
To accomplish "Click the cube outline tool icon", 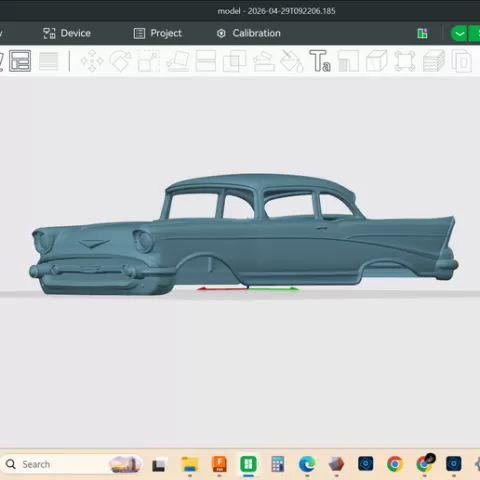I will (377, 61).
